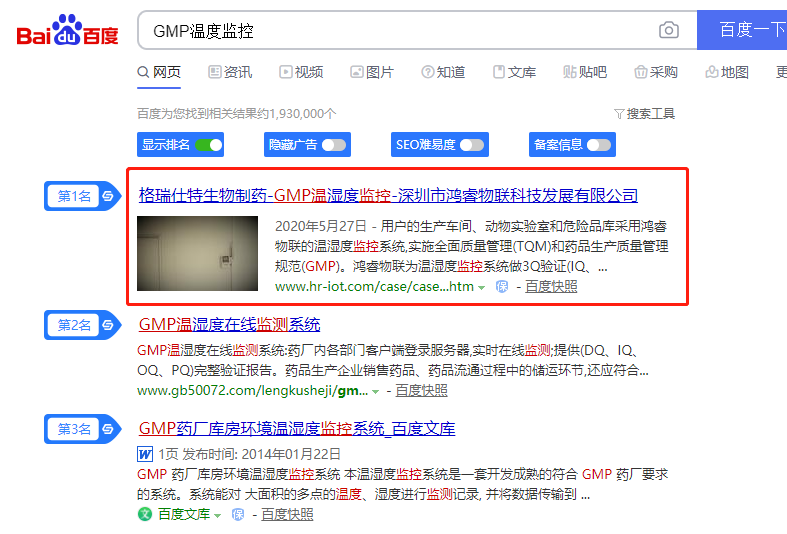Open the 采购 tab

656,72
